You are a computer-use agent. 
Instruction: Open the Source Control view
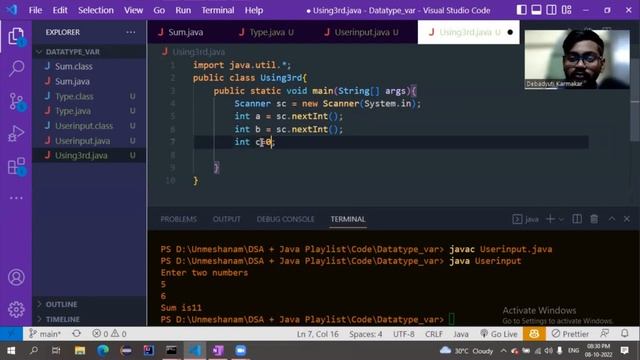pos(16,101)
